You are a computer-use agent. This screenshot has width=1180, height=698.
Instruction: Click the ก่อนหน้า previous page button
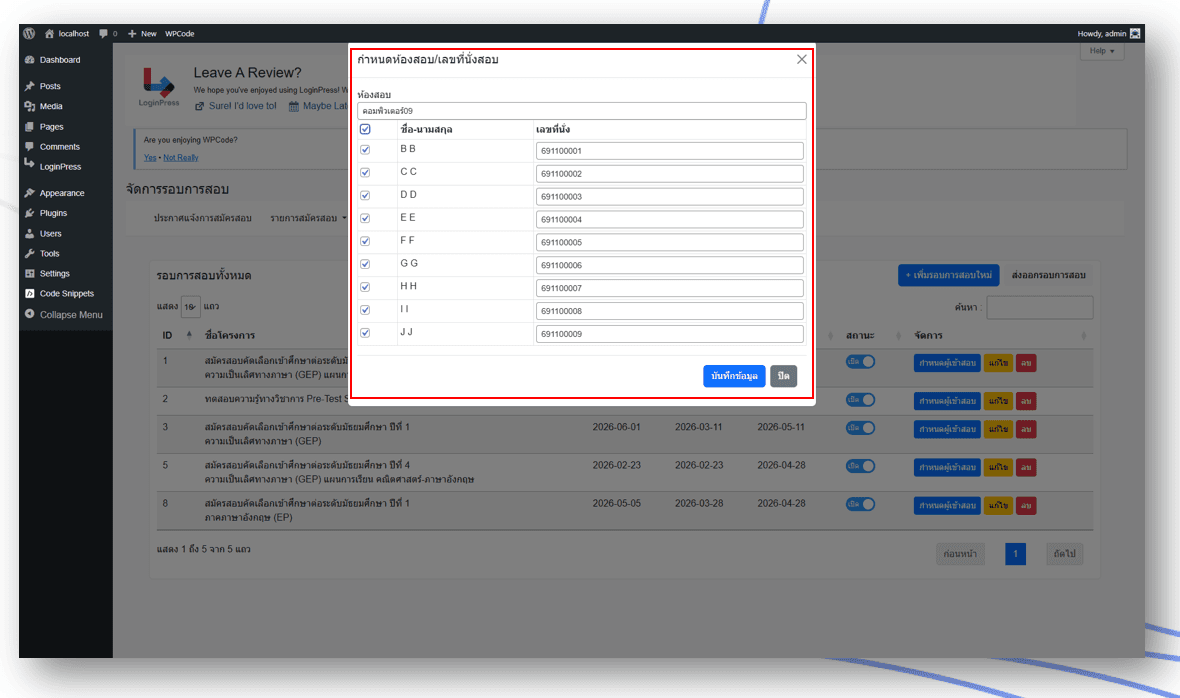(x=960, y=554)
